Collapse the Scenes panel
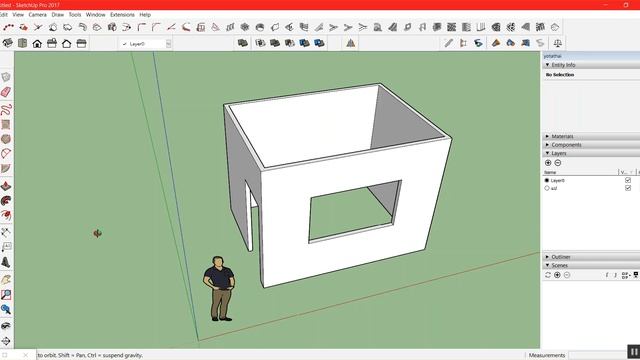Viewport: 640px width, 360px height. pyautogui.click(x=547, y=265)
